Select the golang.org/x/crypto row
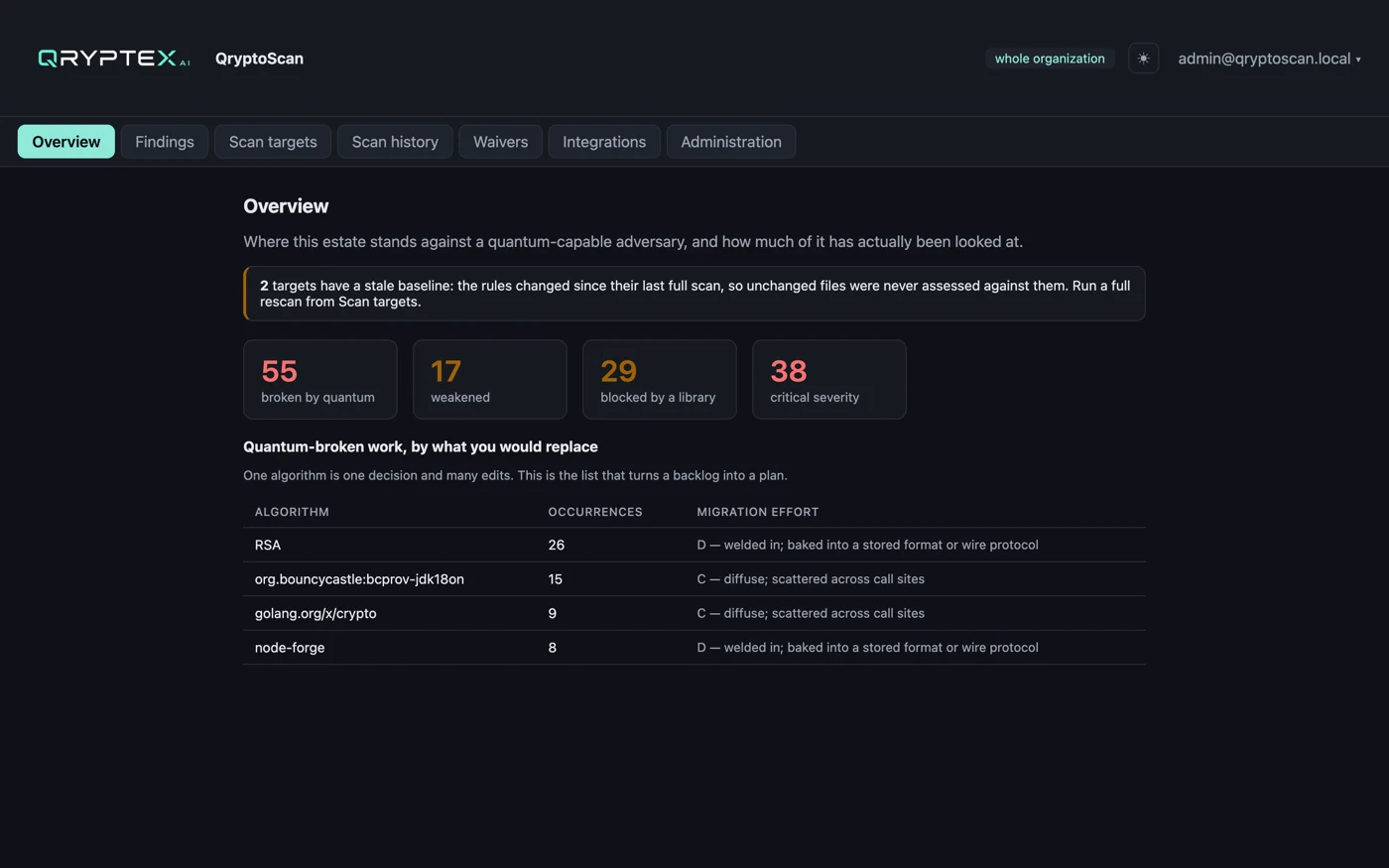 click(694, 613)
